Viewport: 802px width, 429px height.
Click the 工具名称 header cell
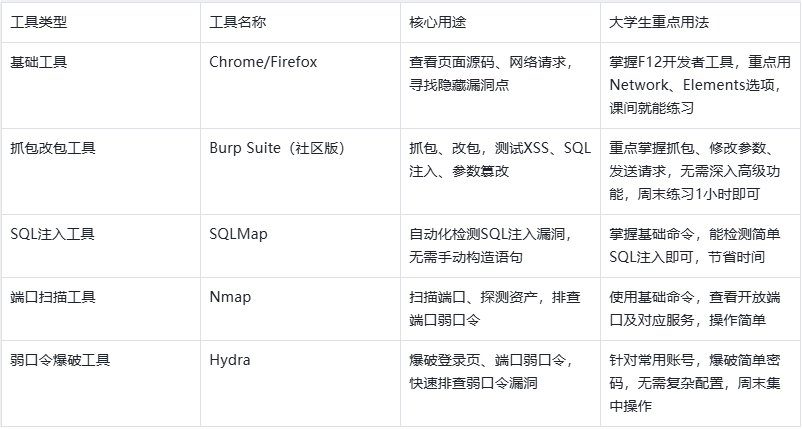(300, 22)
